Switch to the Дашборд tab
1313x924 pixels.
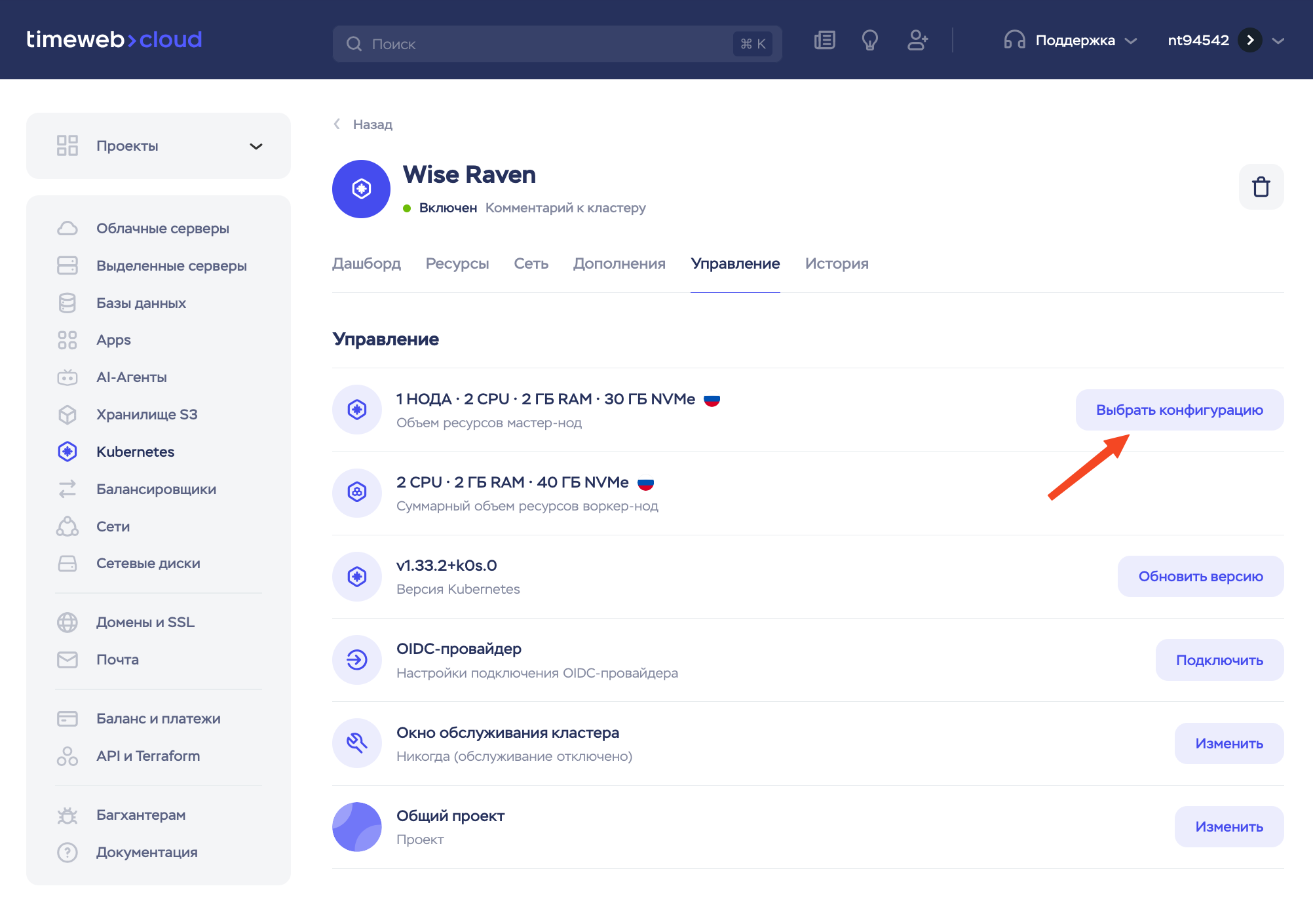(x=366, y=263)
